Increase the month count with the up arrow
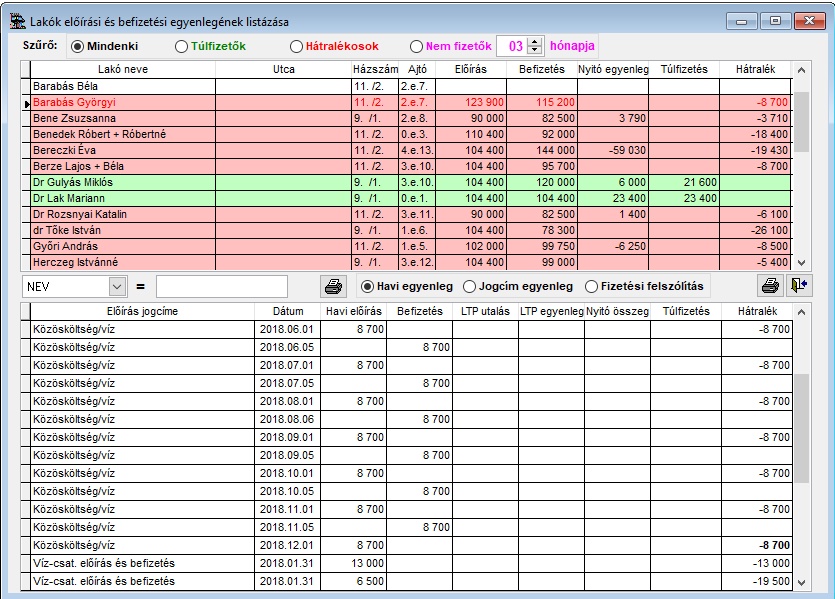 [535, 41]
